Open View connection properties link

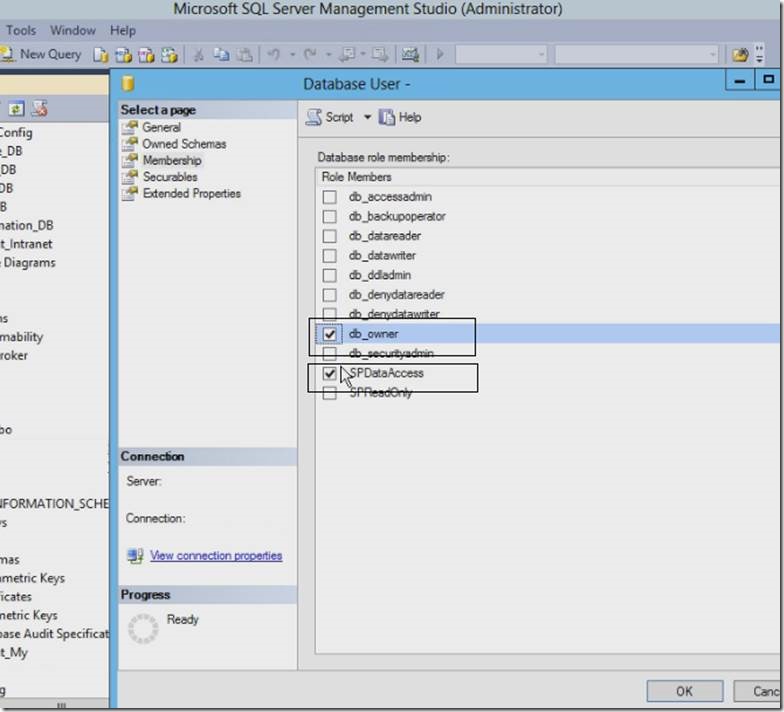(216, 556)
